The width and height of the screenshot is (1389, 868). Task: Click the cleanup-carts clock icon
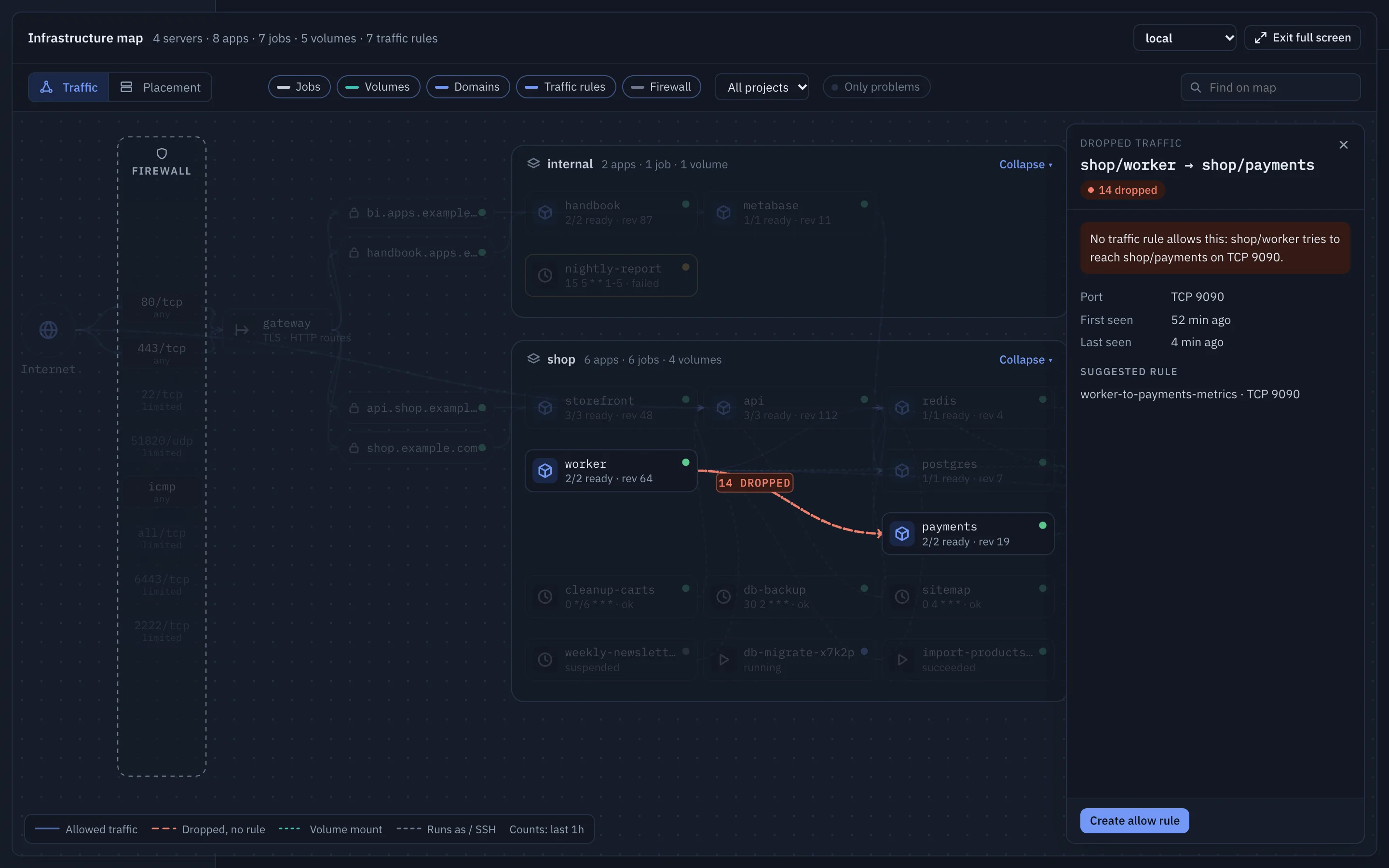pos(545,597)
